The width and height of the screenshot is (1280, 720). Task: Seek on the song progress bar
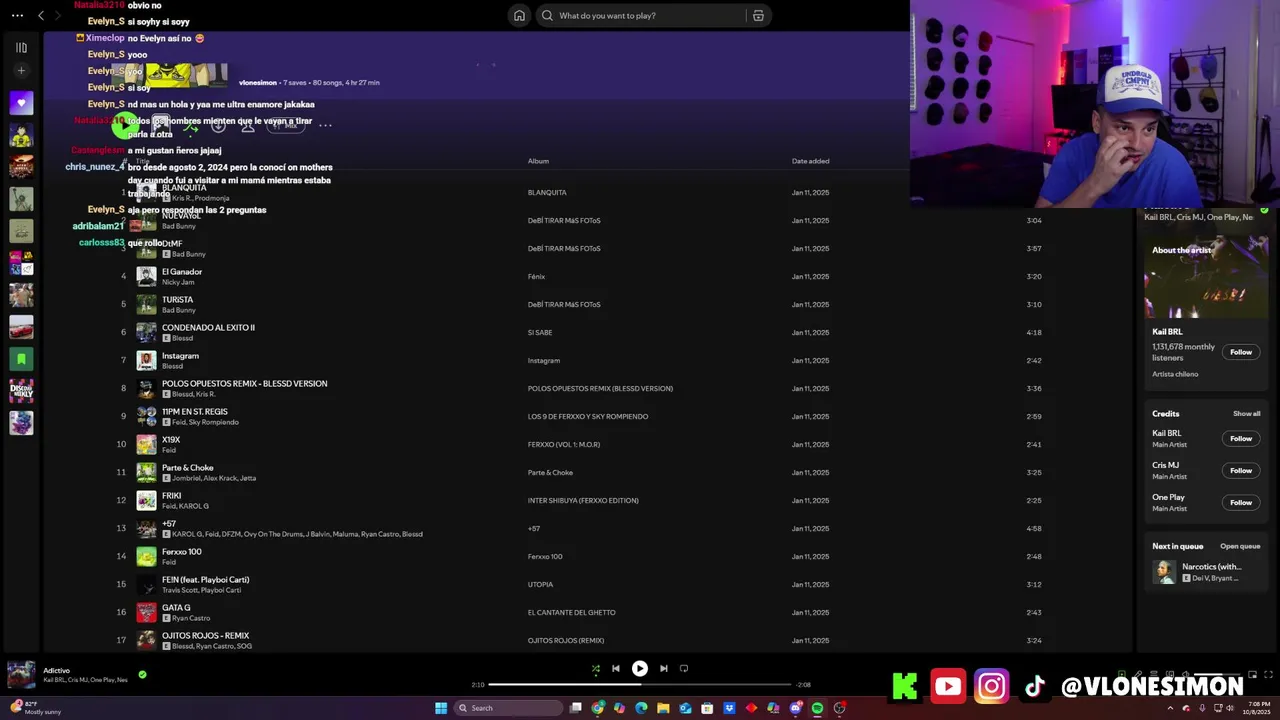[x=640, y=685]
